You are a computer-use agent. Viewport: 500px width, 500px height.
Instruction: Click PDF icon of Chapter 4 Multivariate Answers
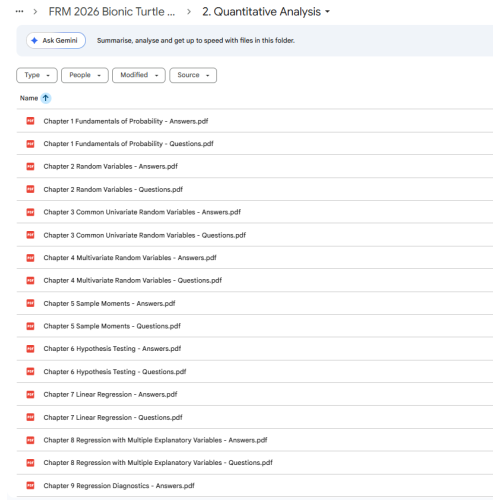point(30,258)
